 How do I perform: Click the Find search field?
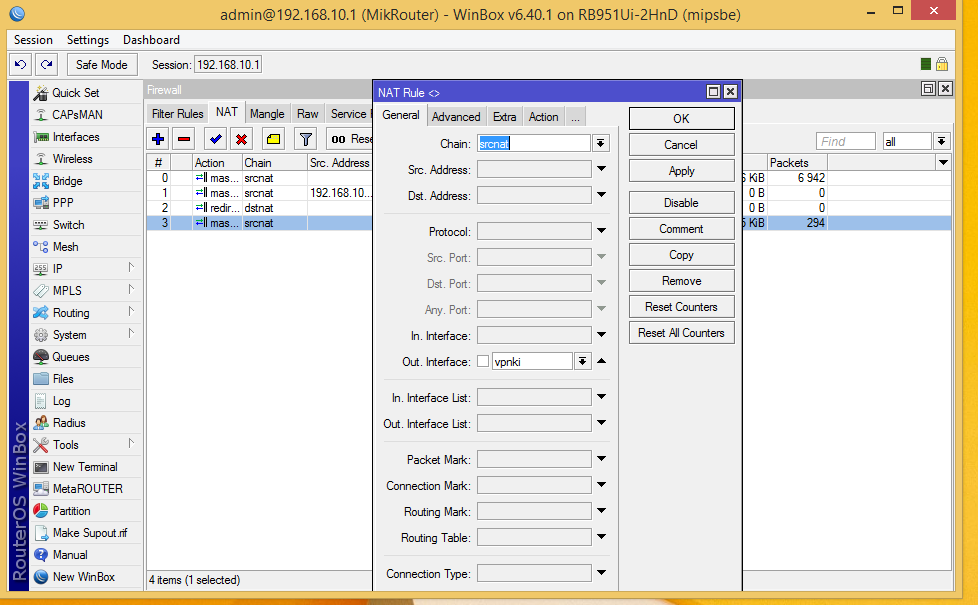(x=845, y=142)
